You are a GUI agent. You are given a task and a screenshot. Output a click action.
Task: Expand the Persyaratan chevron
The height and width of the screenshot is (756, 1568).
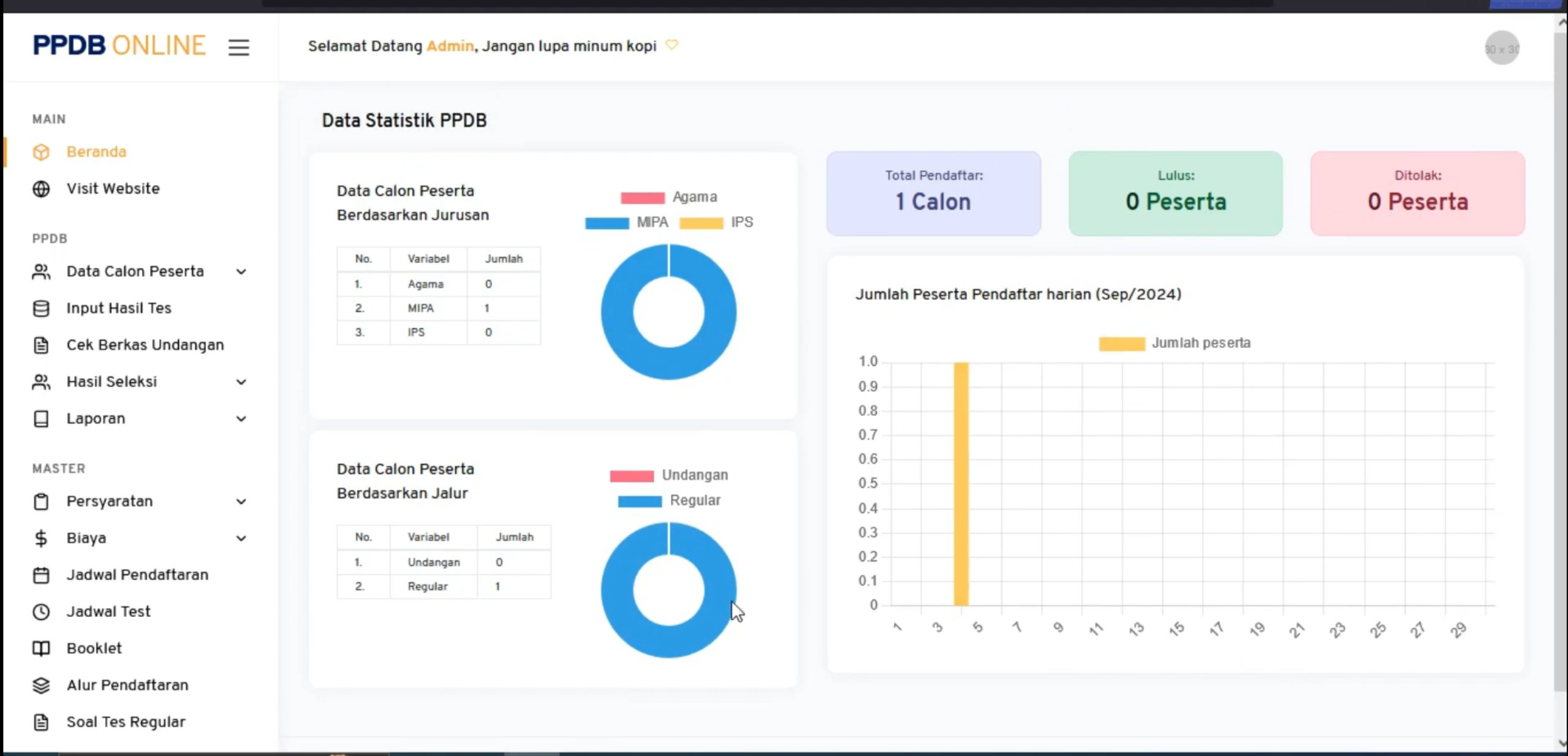click(x=241, y=501)
